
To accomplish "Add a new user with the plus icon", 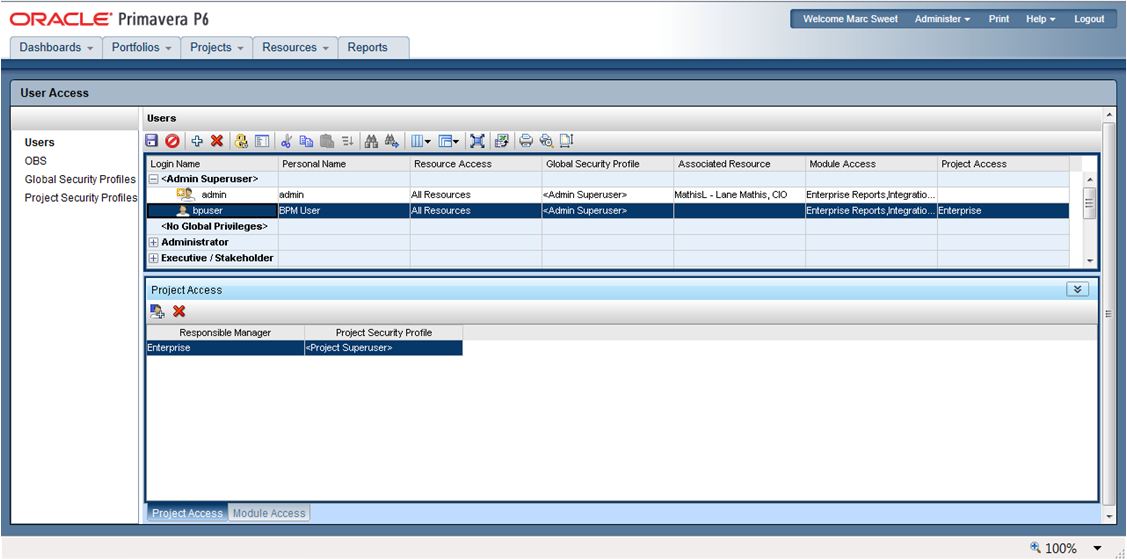I will point(197,141).
